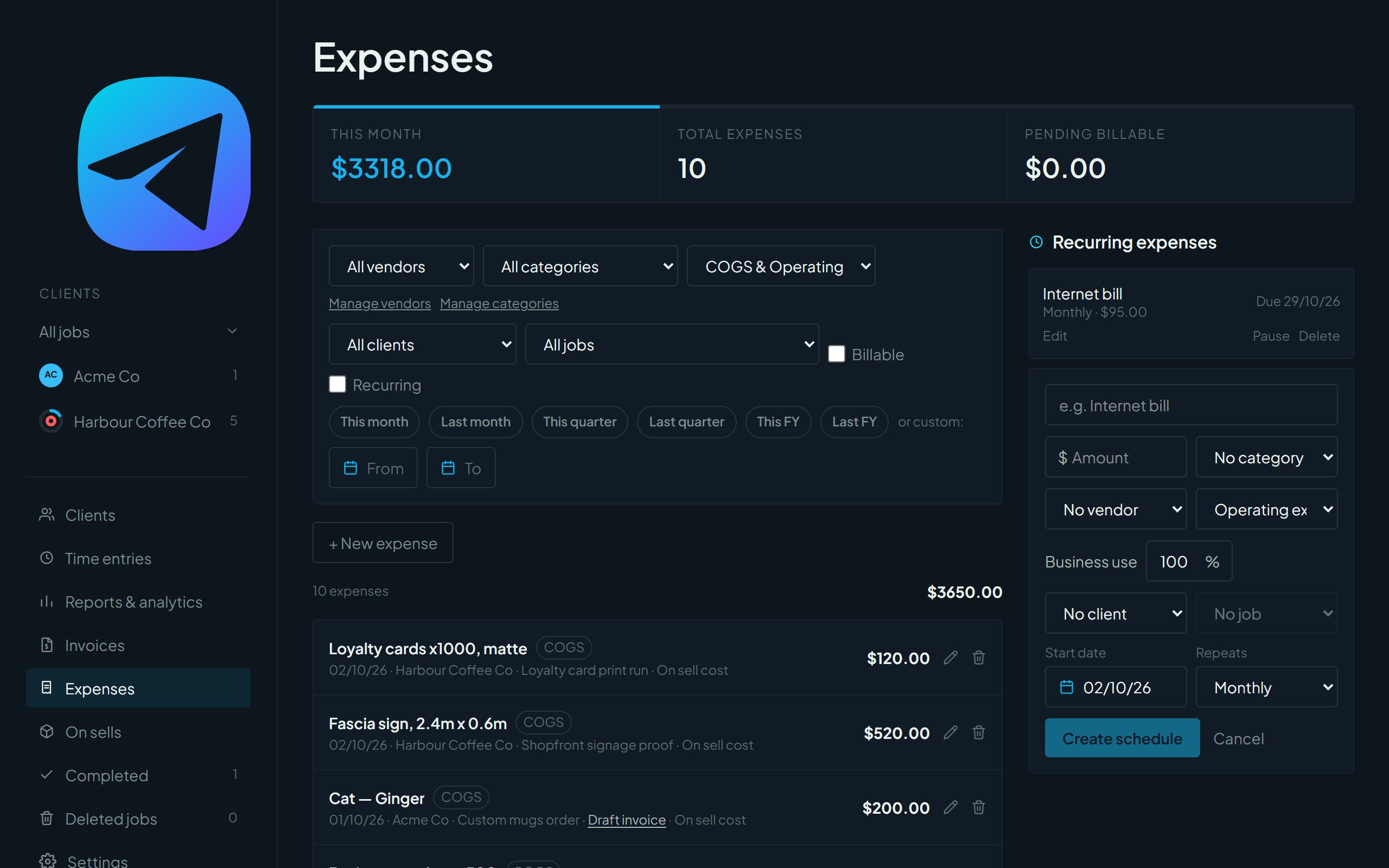
Task: Edit the Internet bill recurring expense
Action: [x=1054, y=336]
